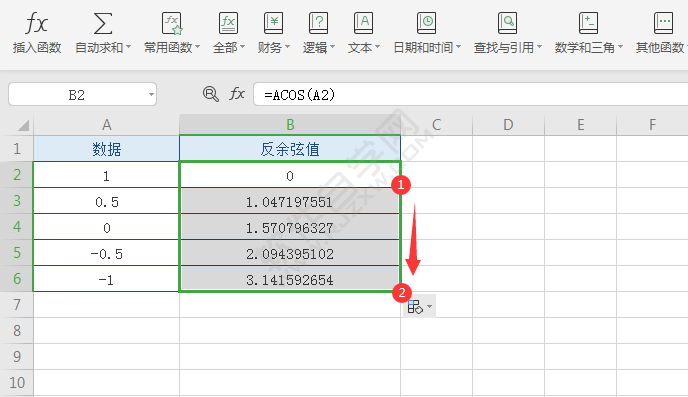
Task: Select cell A6 containing -1
Action: click(x=107, y=278)
